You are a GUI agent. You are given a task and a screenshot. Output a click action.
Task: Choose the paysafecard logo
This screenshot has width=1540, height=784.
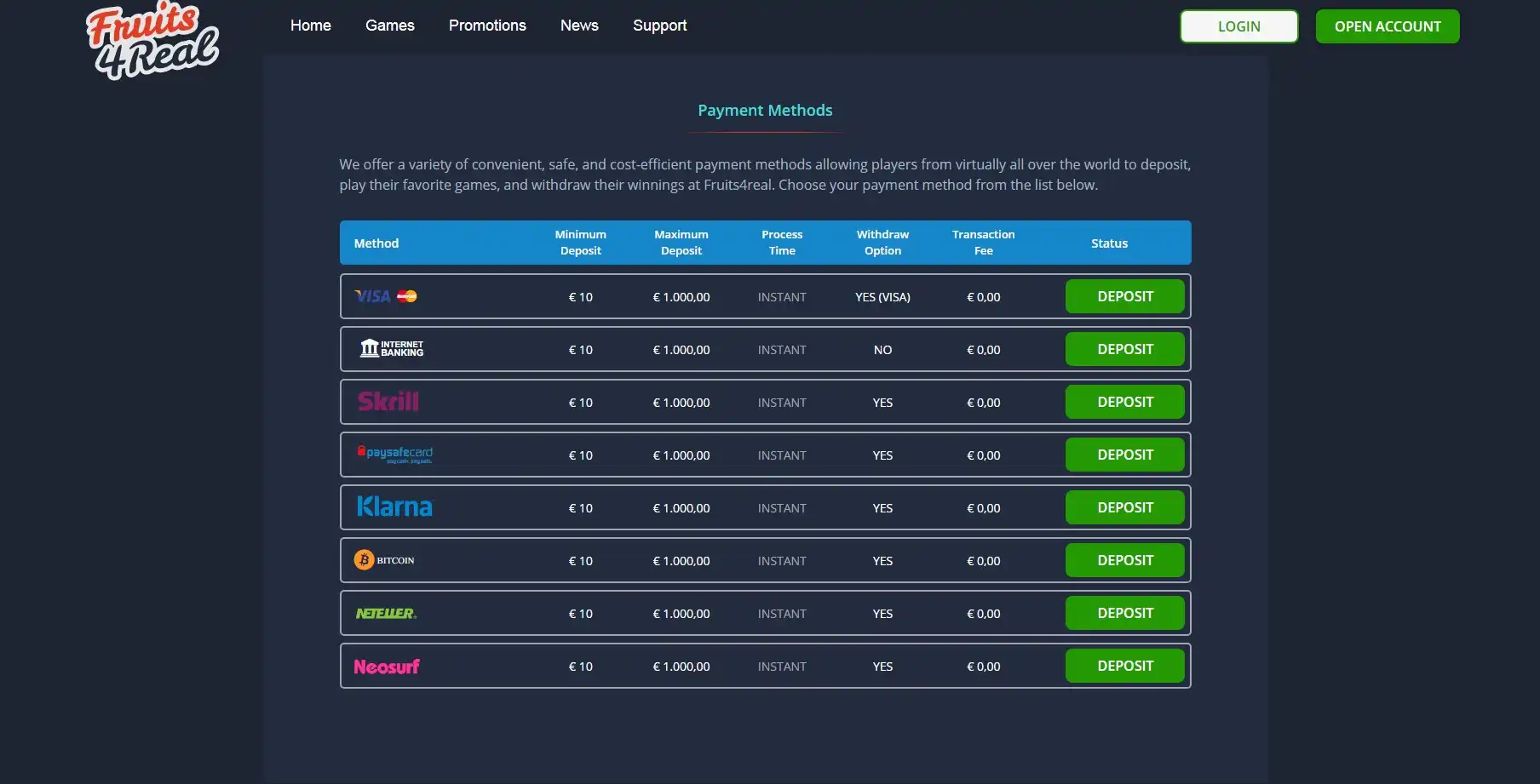394,455
